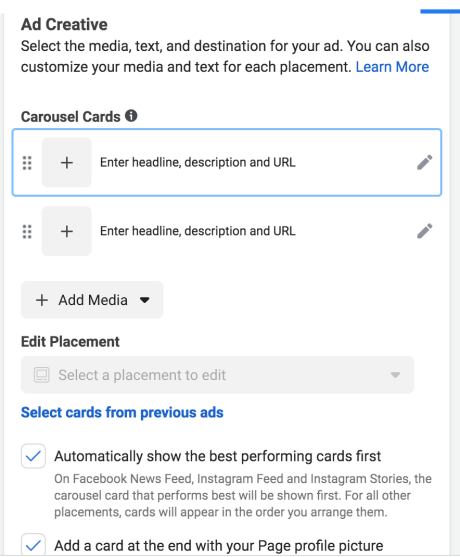Click the second card's drag handle
The height and width of the screenshot is (557, 460).
click(x=27, y=231)
